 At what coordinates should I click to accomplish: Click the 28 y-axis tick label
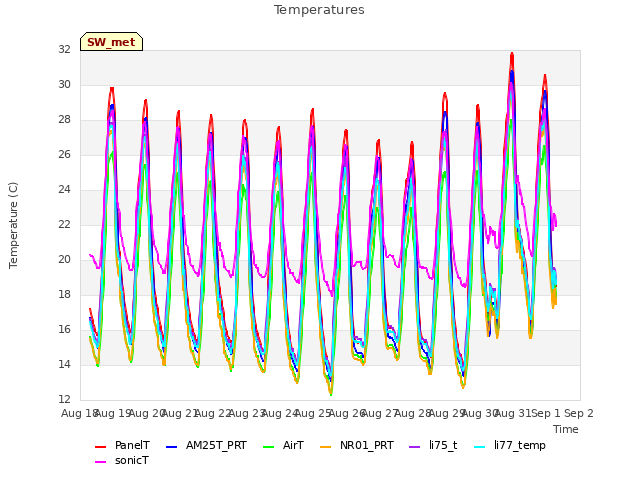point(64,120)
